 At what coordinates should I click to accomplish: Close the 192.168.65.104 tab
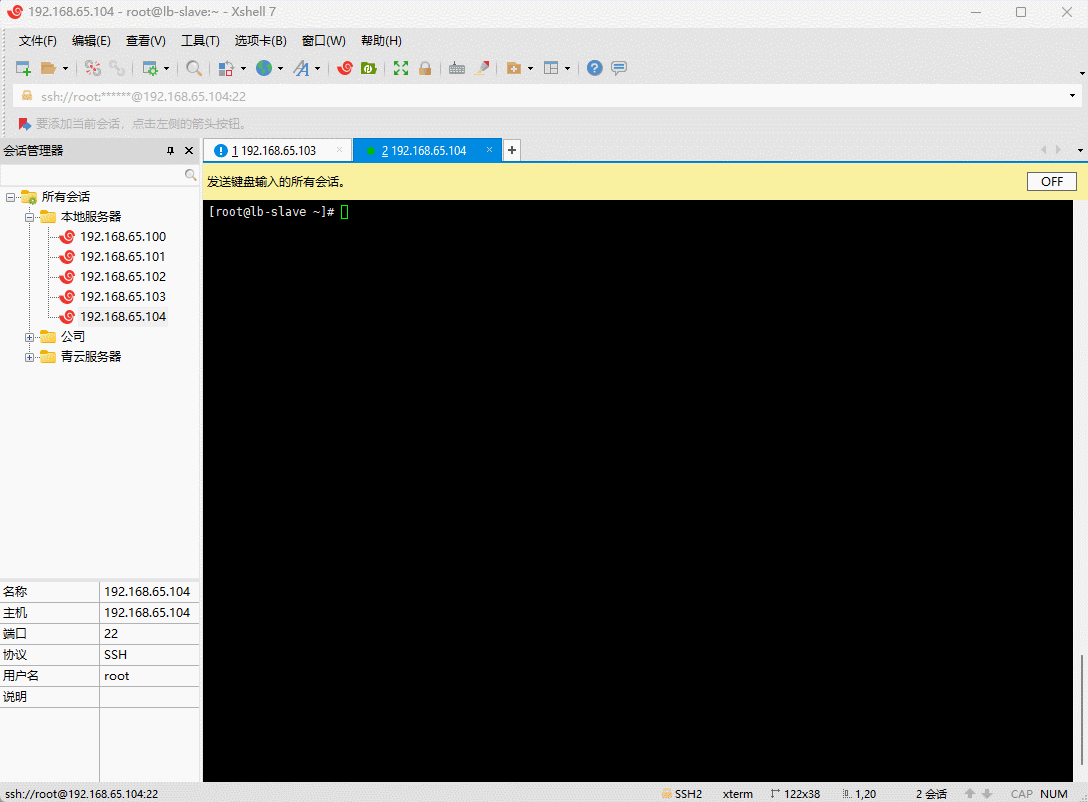pyautogui.click(x=489, y=150)
